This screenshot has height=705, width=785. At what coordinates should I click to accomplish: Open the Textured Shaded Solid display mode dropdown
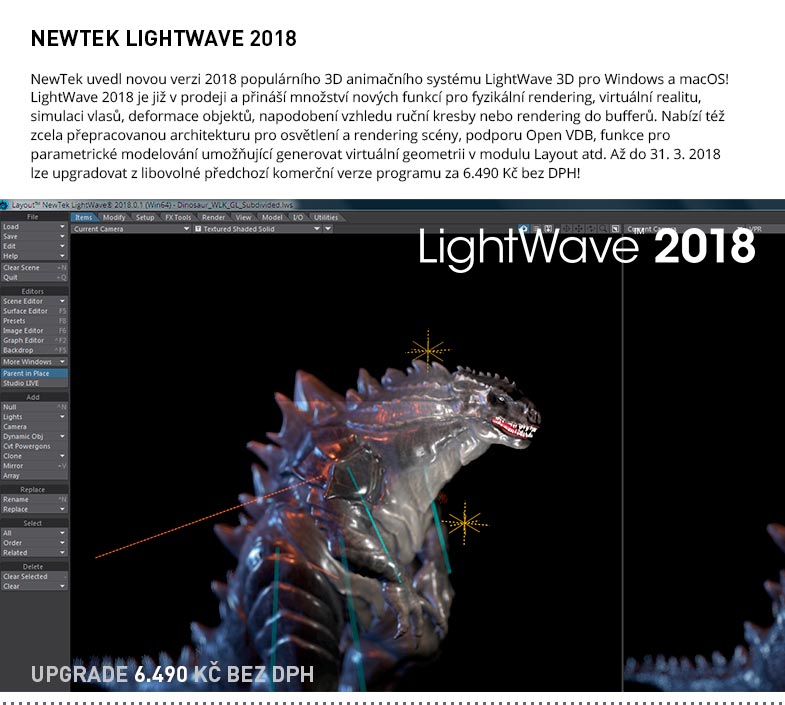(258, 229)
